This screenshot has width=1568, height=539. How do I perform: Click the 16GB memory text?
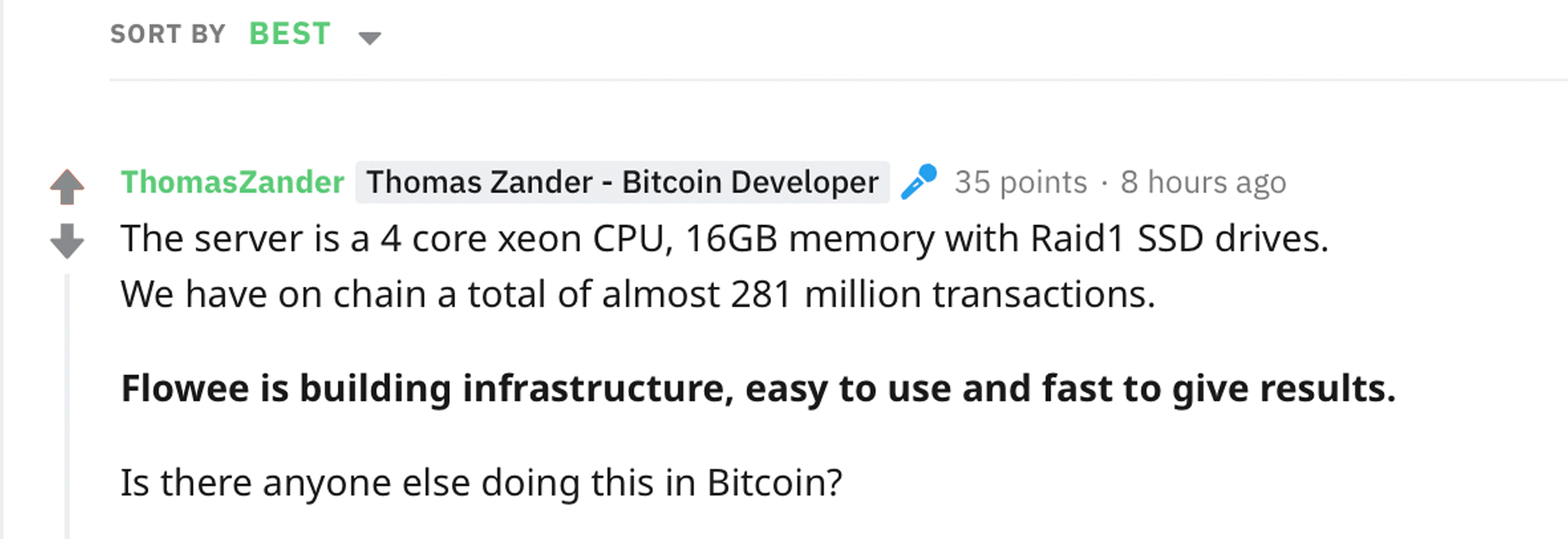coord(809,239)
